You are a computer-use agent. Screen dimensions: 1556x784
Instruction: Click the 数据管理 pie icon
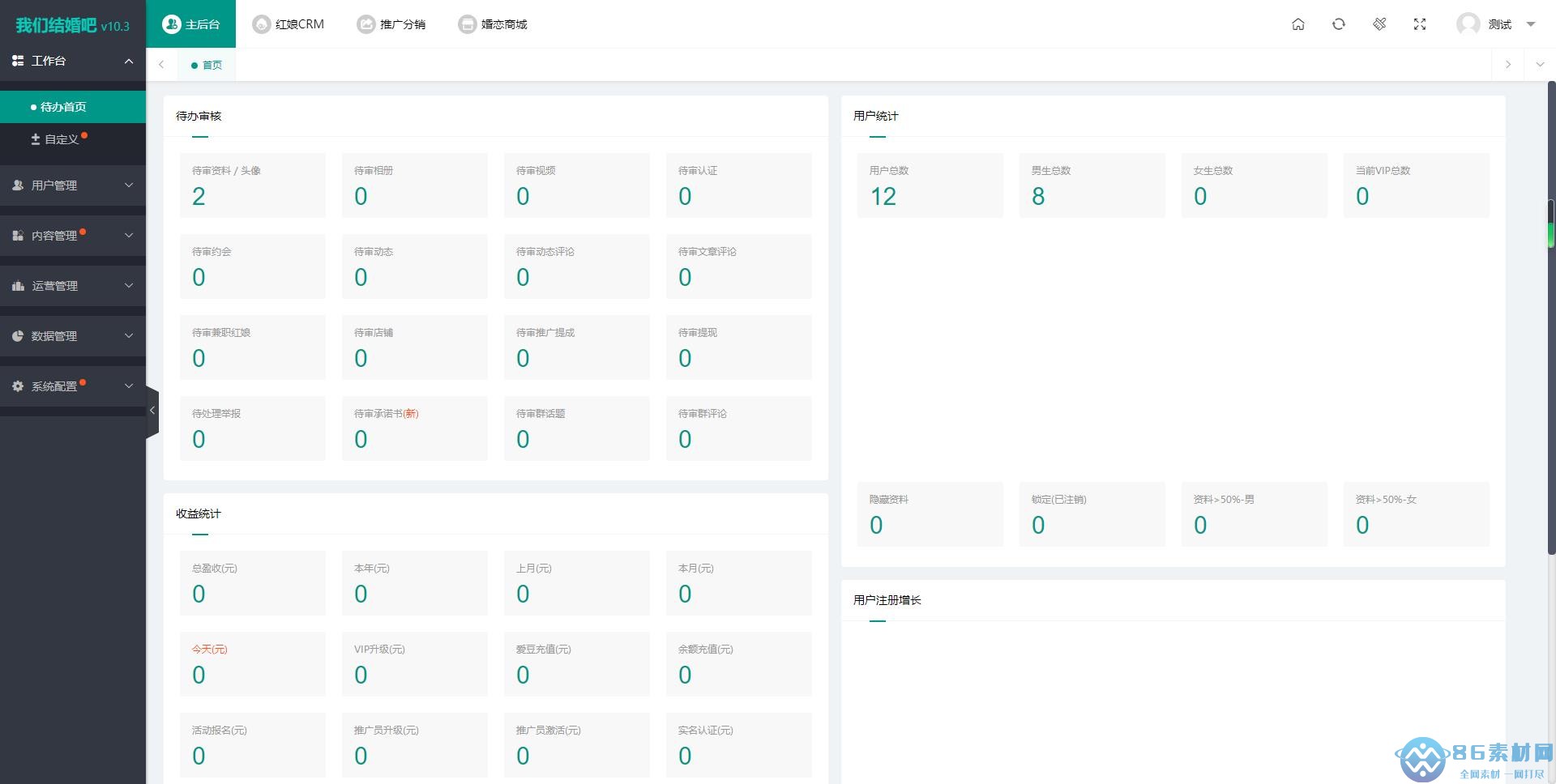click(x=18, y=336)
